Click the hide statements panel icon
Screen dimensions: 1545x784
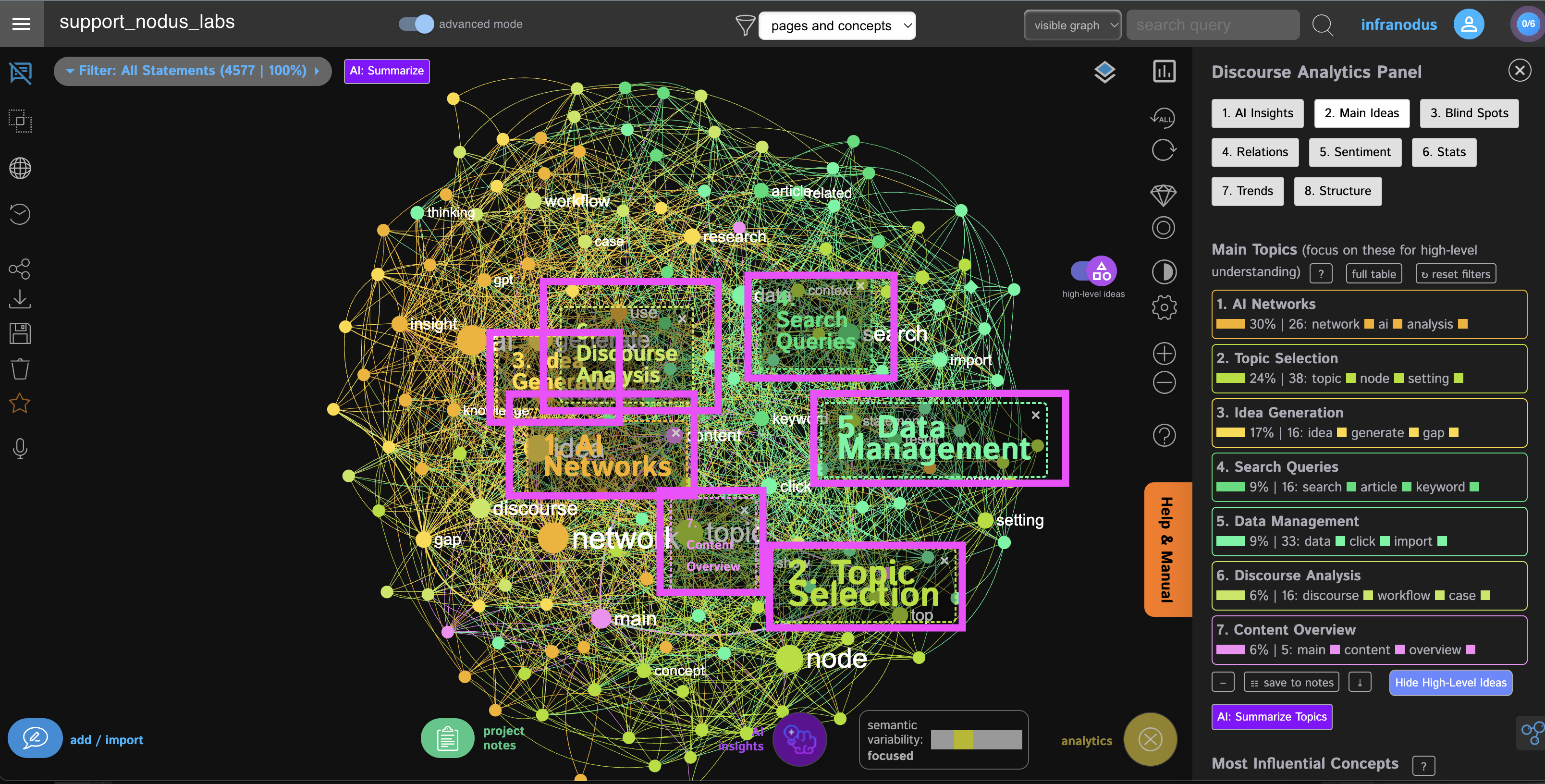[21, 73]
